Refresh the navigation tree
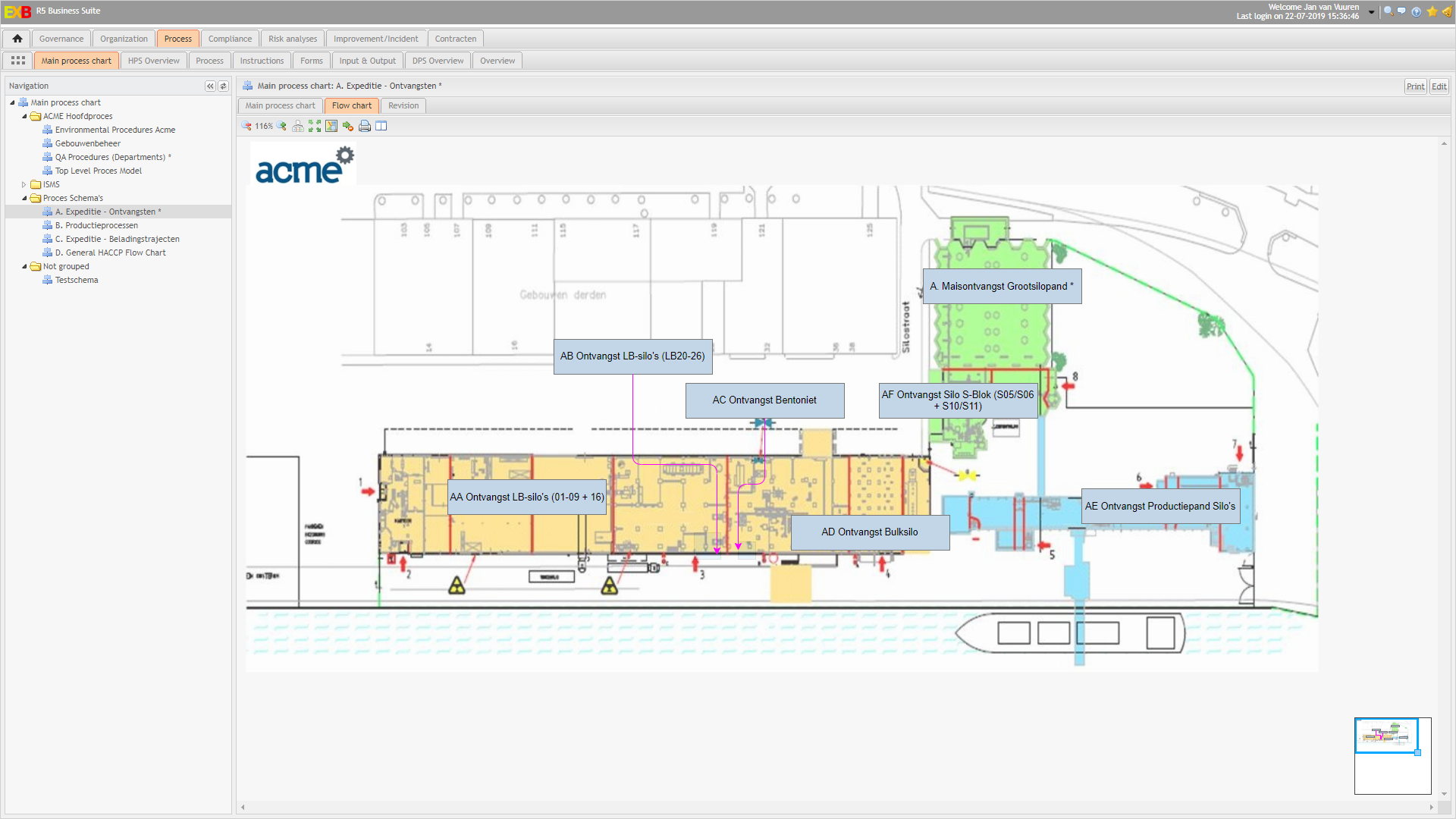This screenshot has width=1456, height=819. 223,86
